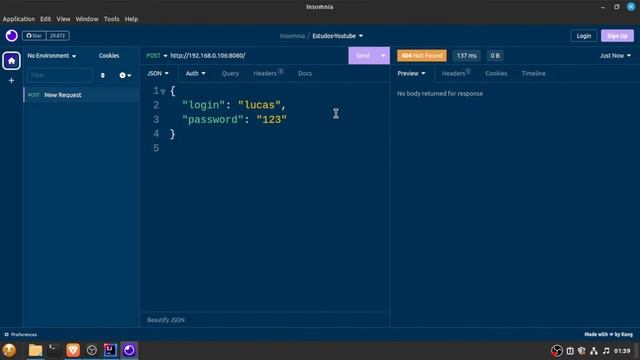Click the music note volume tray icon

tap(606, 351)
